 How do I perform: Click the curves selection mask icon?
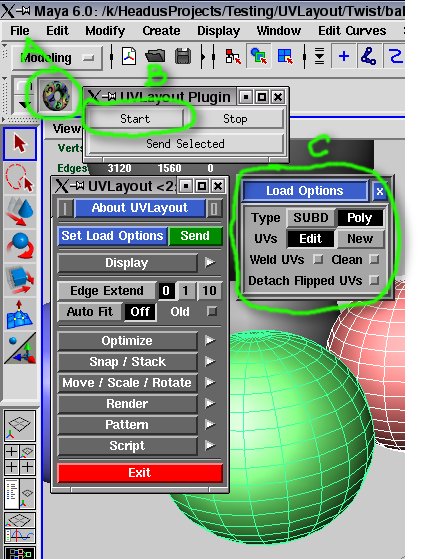pos(394,56)
